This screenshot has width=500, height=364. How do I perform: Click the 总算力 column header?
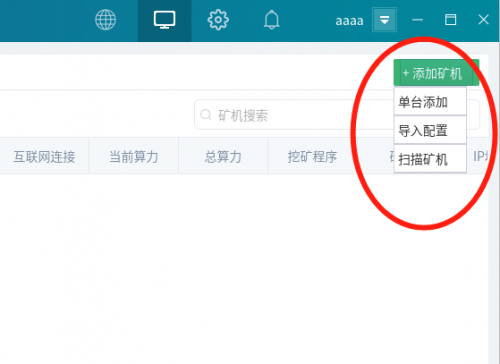coord(223,156)
